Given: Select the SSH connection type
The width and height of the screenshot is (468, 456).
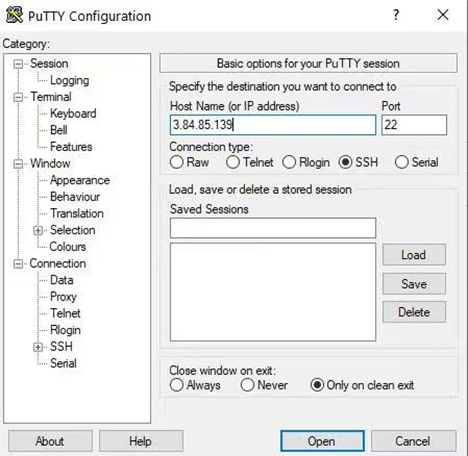Looking at the screenshot, I should pyautogui.click(x=345, y=162).
